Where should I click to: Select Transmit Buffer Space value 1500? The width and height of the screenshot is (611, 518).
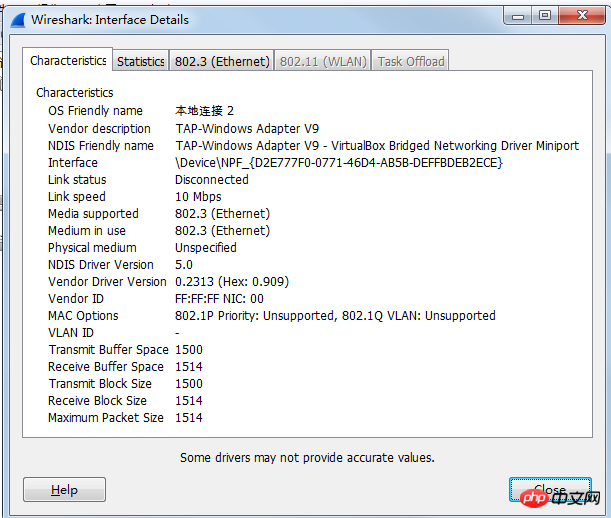[189, 350]
